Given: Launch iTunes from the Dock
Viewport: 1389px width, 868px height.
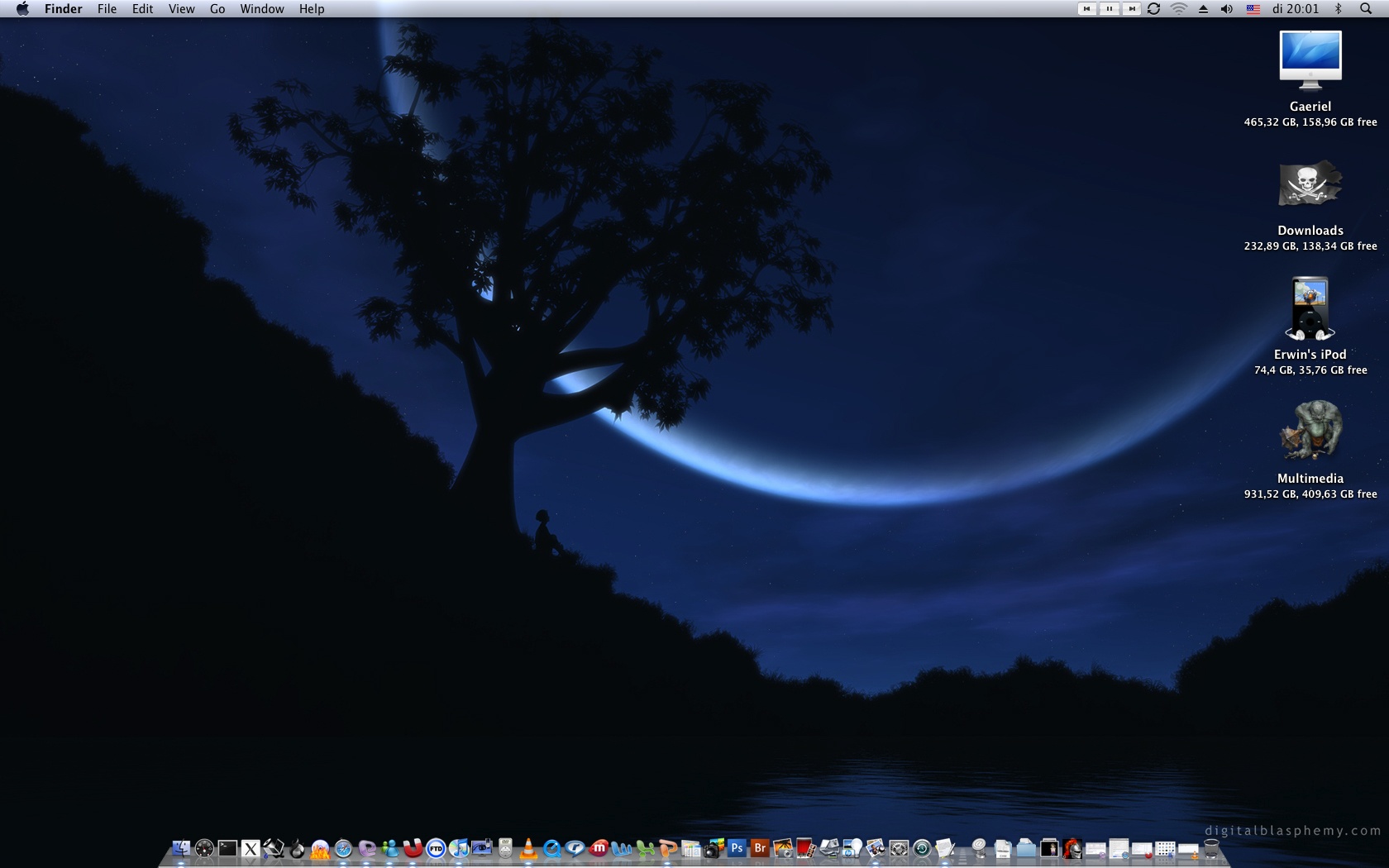Looking at the screenshot, I should click(459, 848).
